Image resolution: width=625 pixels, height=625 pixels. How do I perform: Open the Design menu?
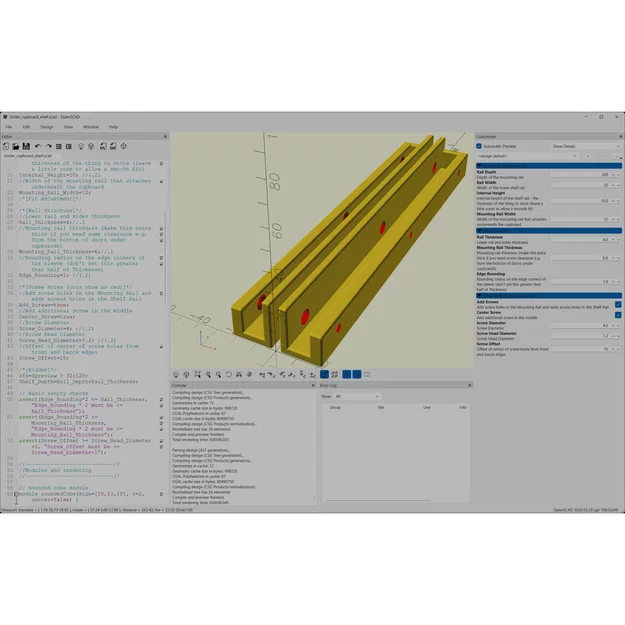point(47,127)
